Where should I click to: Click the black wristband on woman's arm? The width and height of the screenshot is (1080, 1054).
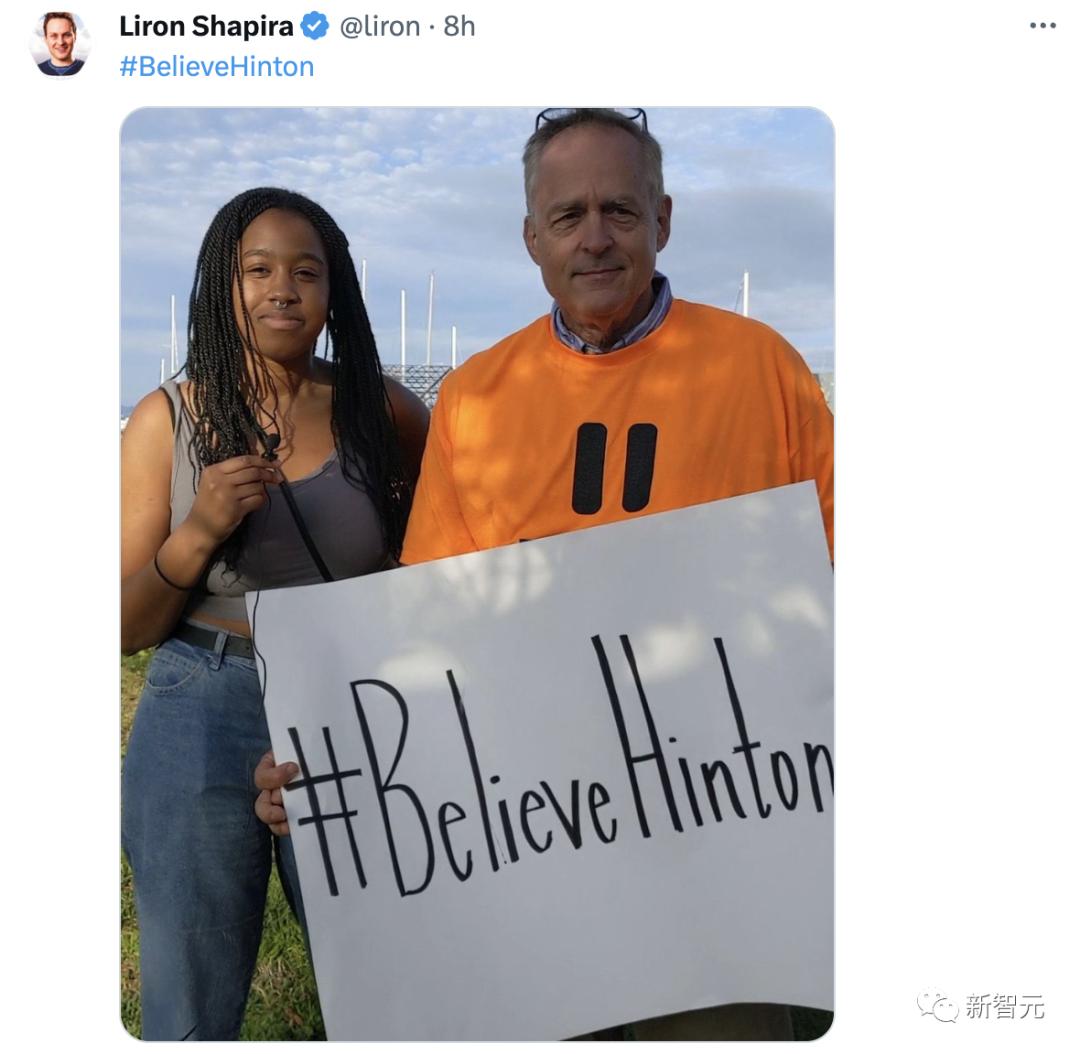point(169,575)
